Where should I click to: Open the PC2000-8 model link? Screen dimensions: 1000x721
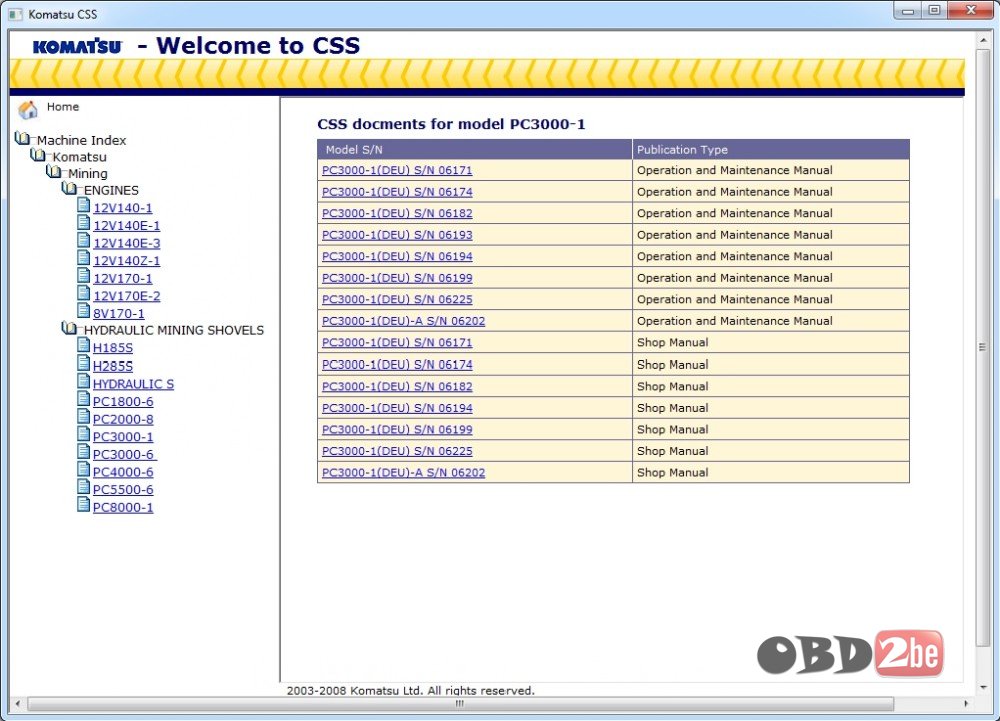[x=123, y=419]
